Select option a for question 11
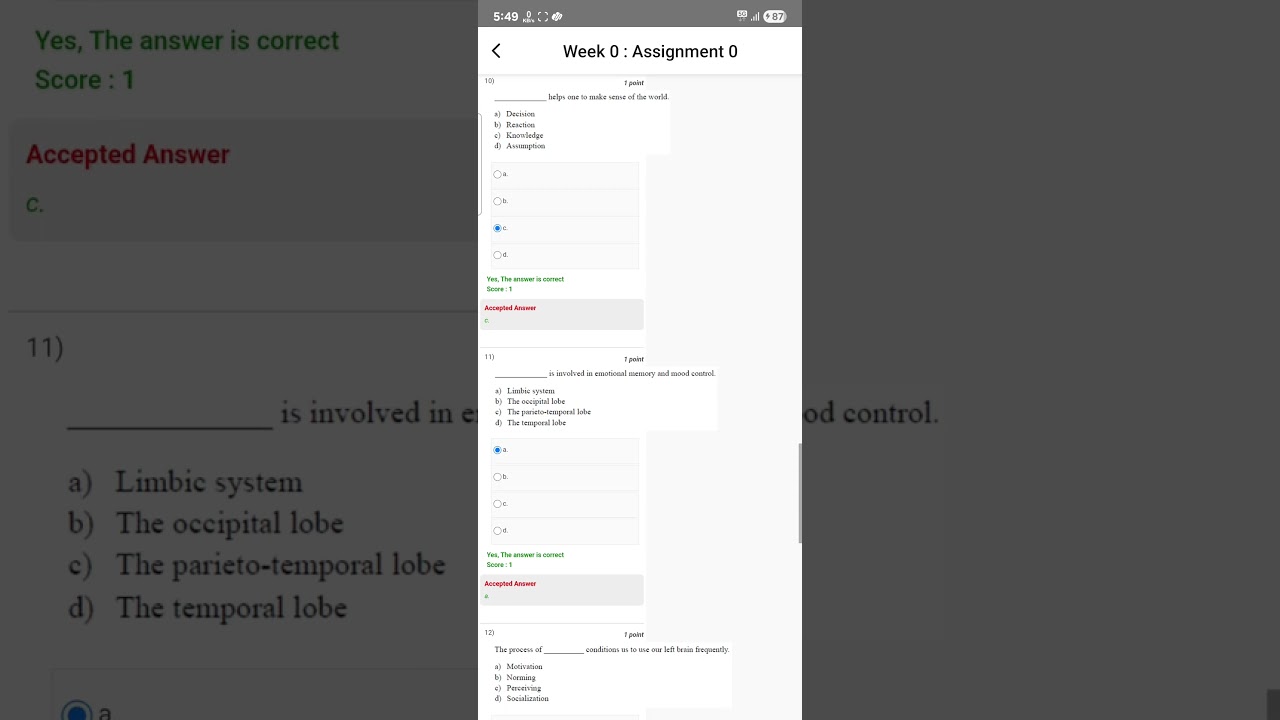Viewport: 1280px width, 720px height. [x=497, y=450]
